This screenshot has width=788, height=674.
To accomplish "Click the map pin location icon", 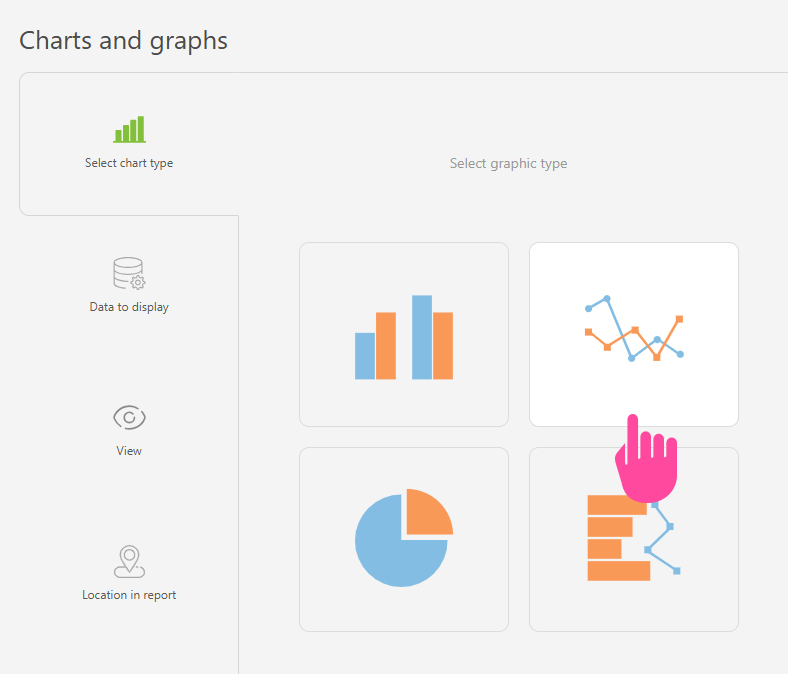I will 129,561.
